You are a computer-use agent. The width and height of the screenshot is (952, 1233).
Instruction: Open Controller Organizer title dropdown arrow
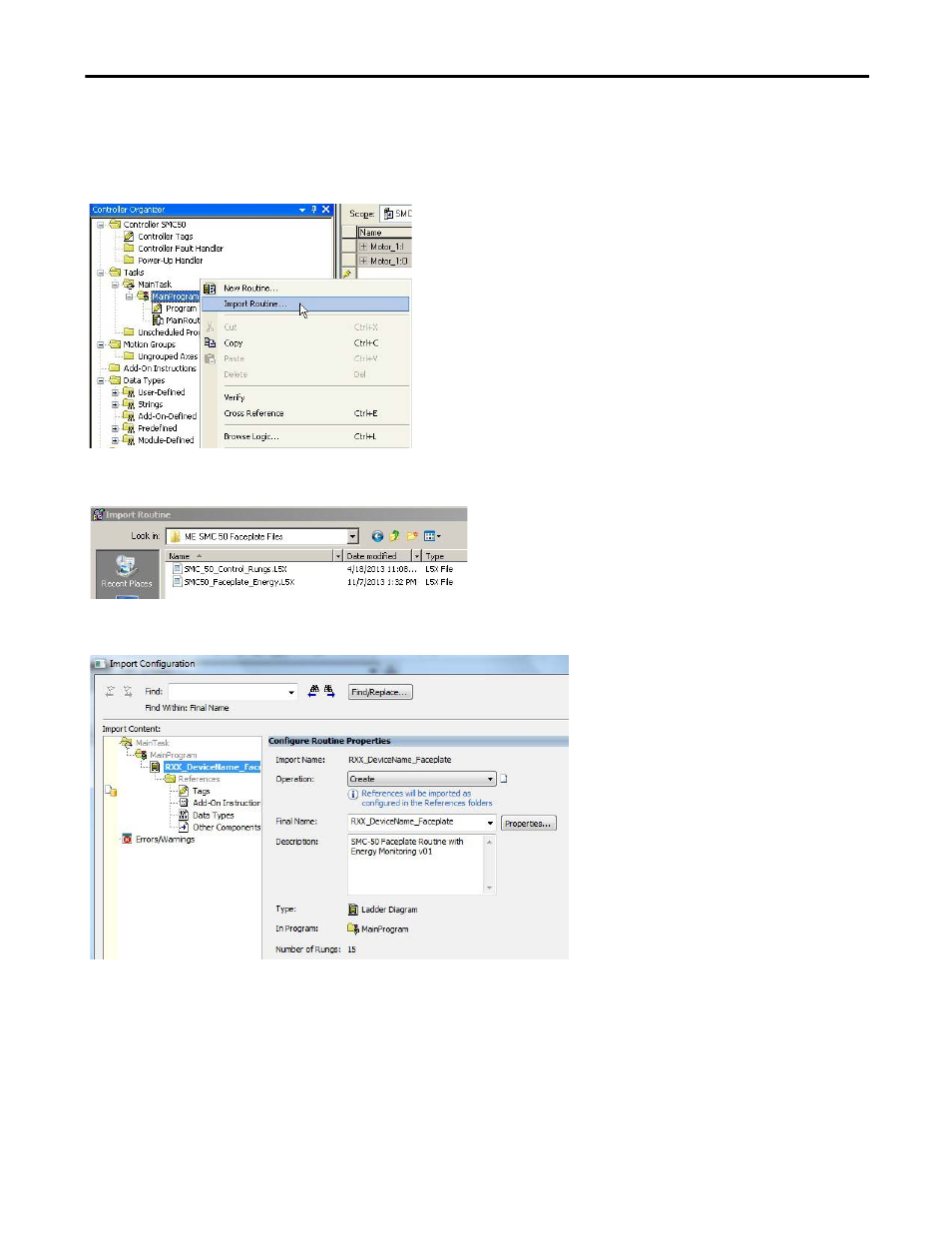[302, 210]
